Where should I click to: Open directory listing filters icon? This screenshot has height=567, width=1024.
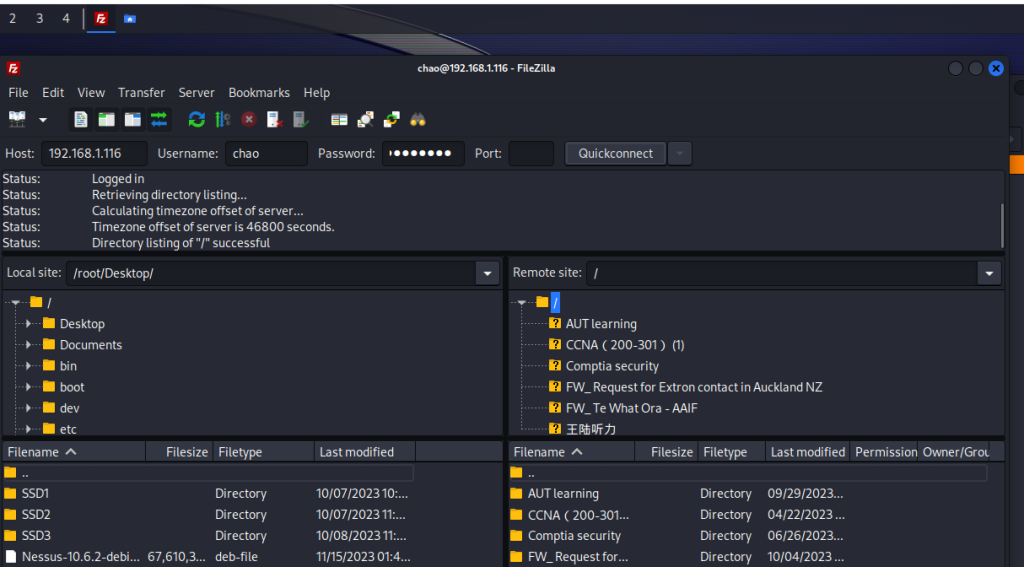click(x=339, y=120)
